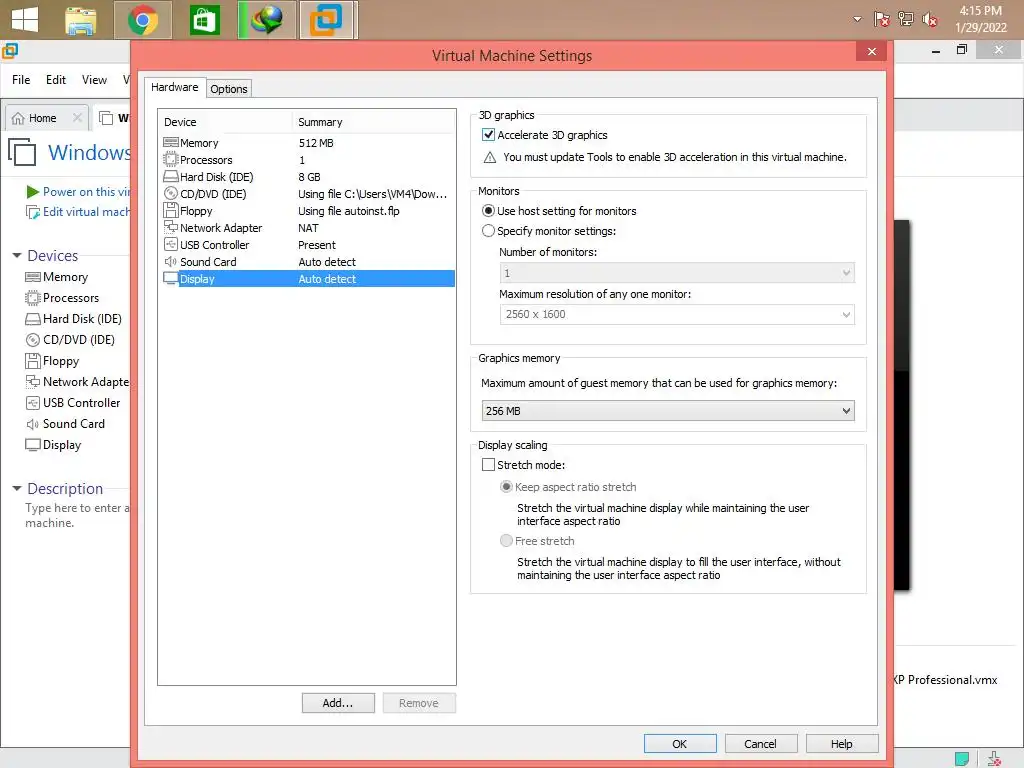
Task: Click the network icon in the system tray
Action: point(906,20)
